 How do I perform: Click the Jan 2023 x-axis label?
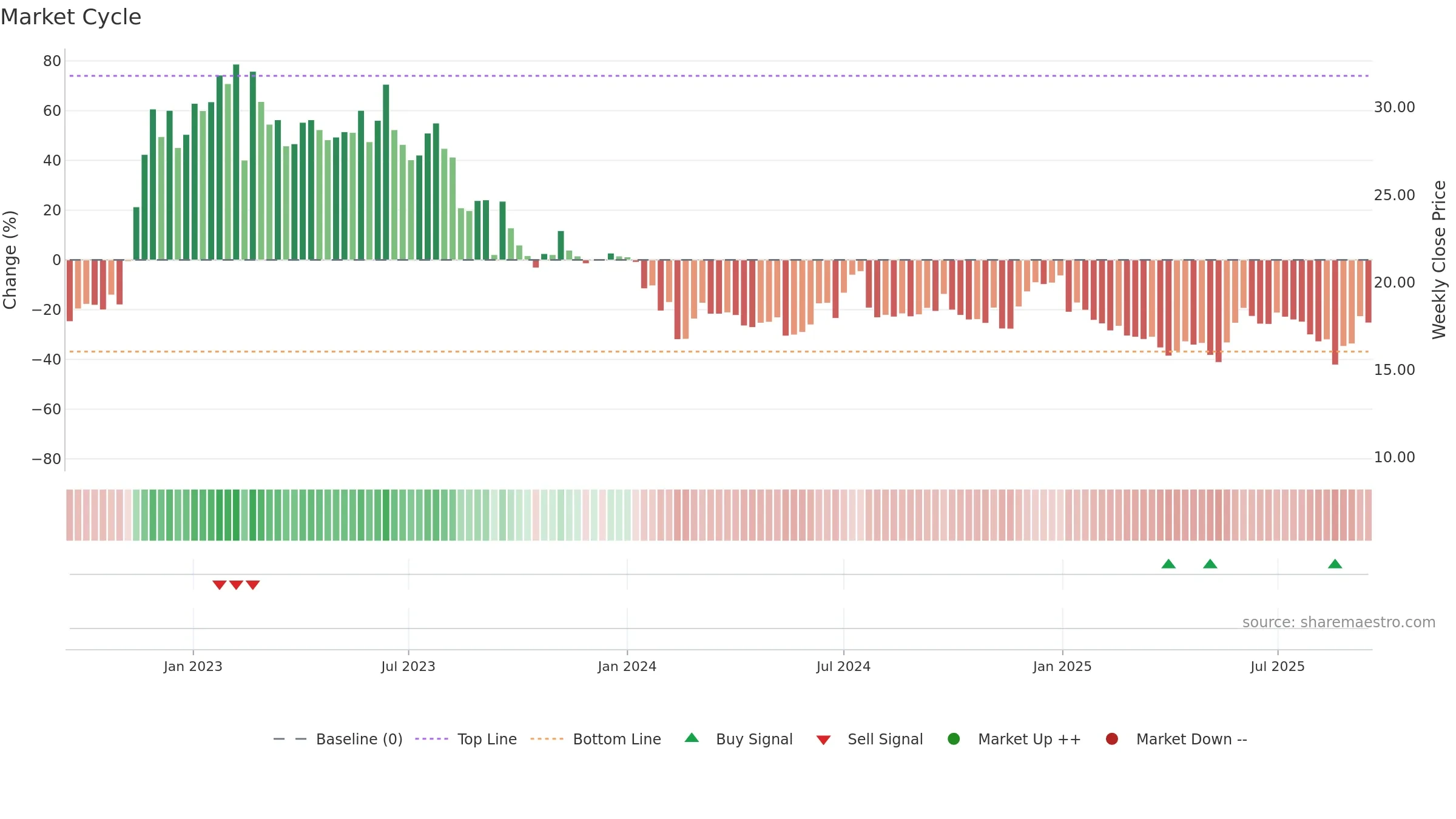point(193,666)
